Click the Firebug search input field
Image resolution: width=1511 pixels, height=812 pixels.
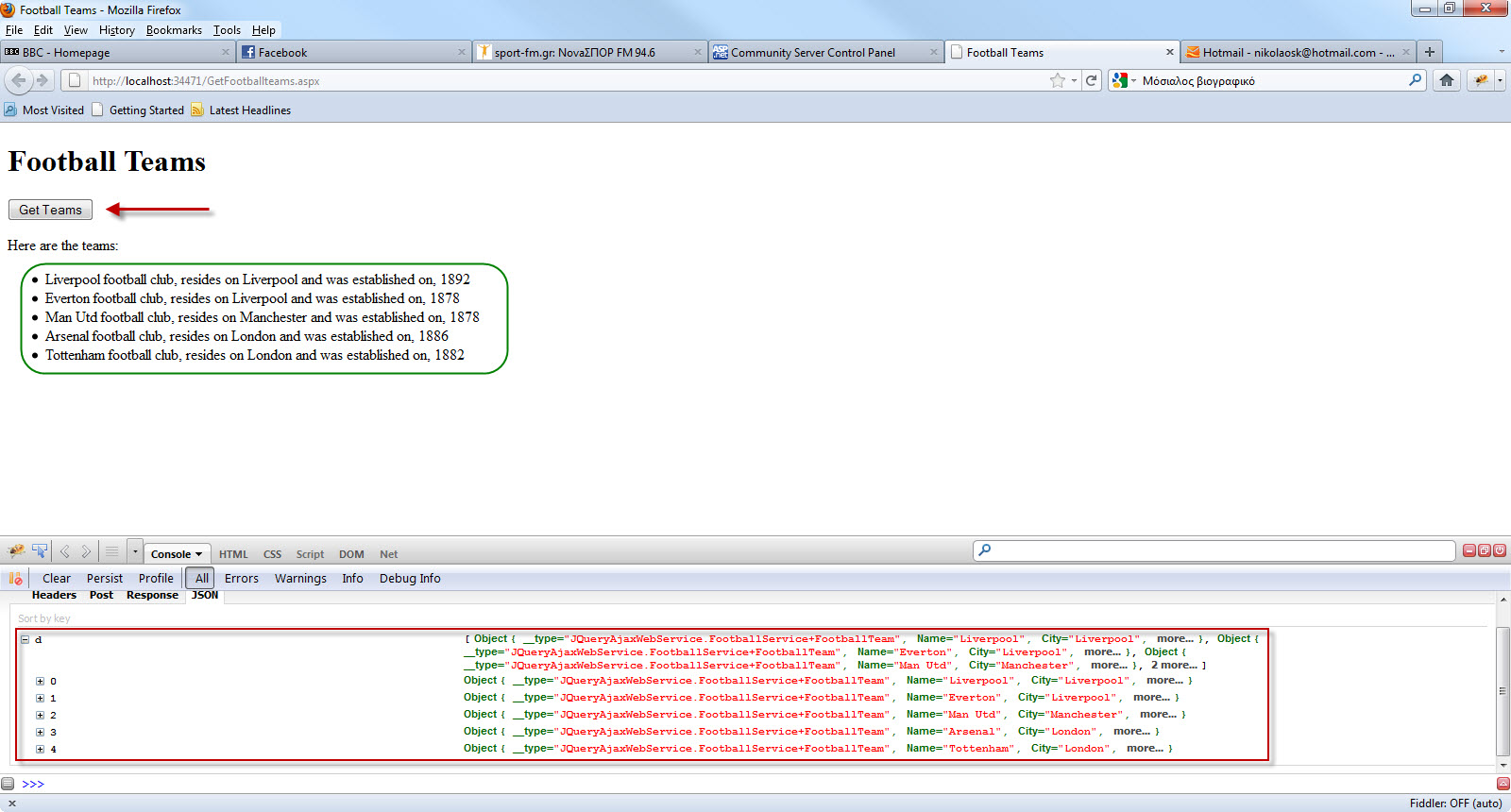click(x=1214, y=550)
